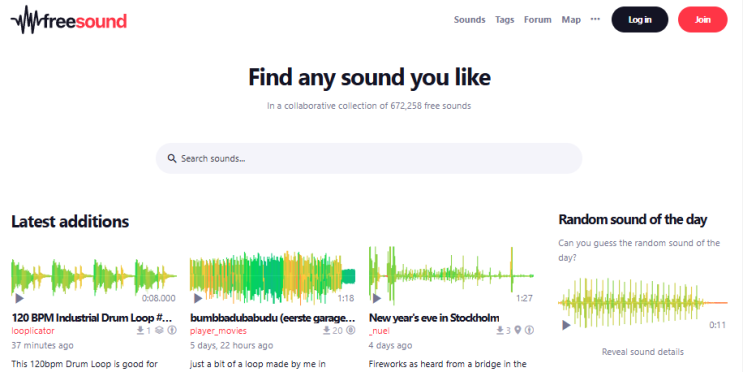Click the Log in button

[x=640, y=19]
